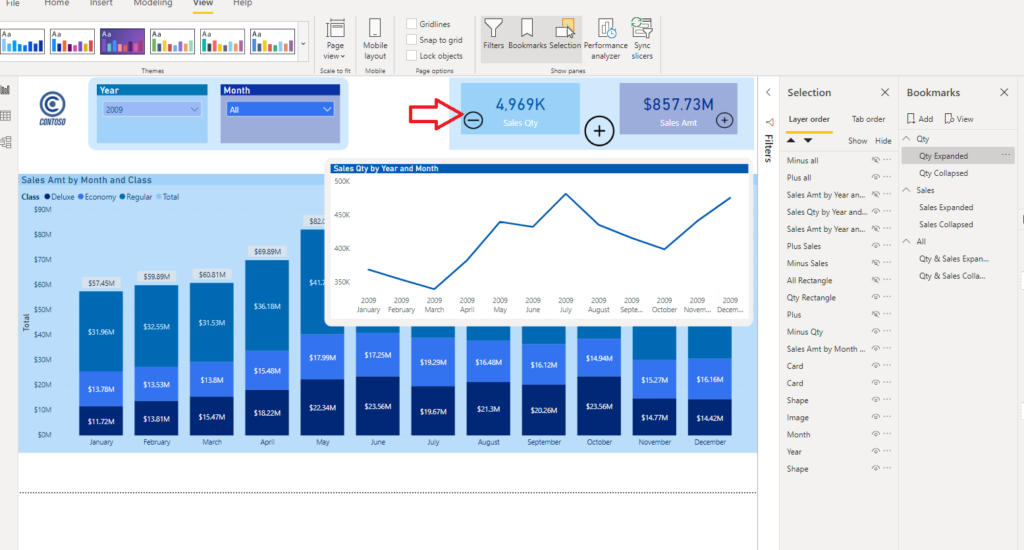Toggle visibility of Qty Rectangle layer
Image resolution: width=1024 pixels, height=550 pixels.
pos(875,297)
